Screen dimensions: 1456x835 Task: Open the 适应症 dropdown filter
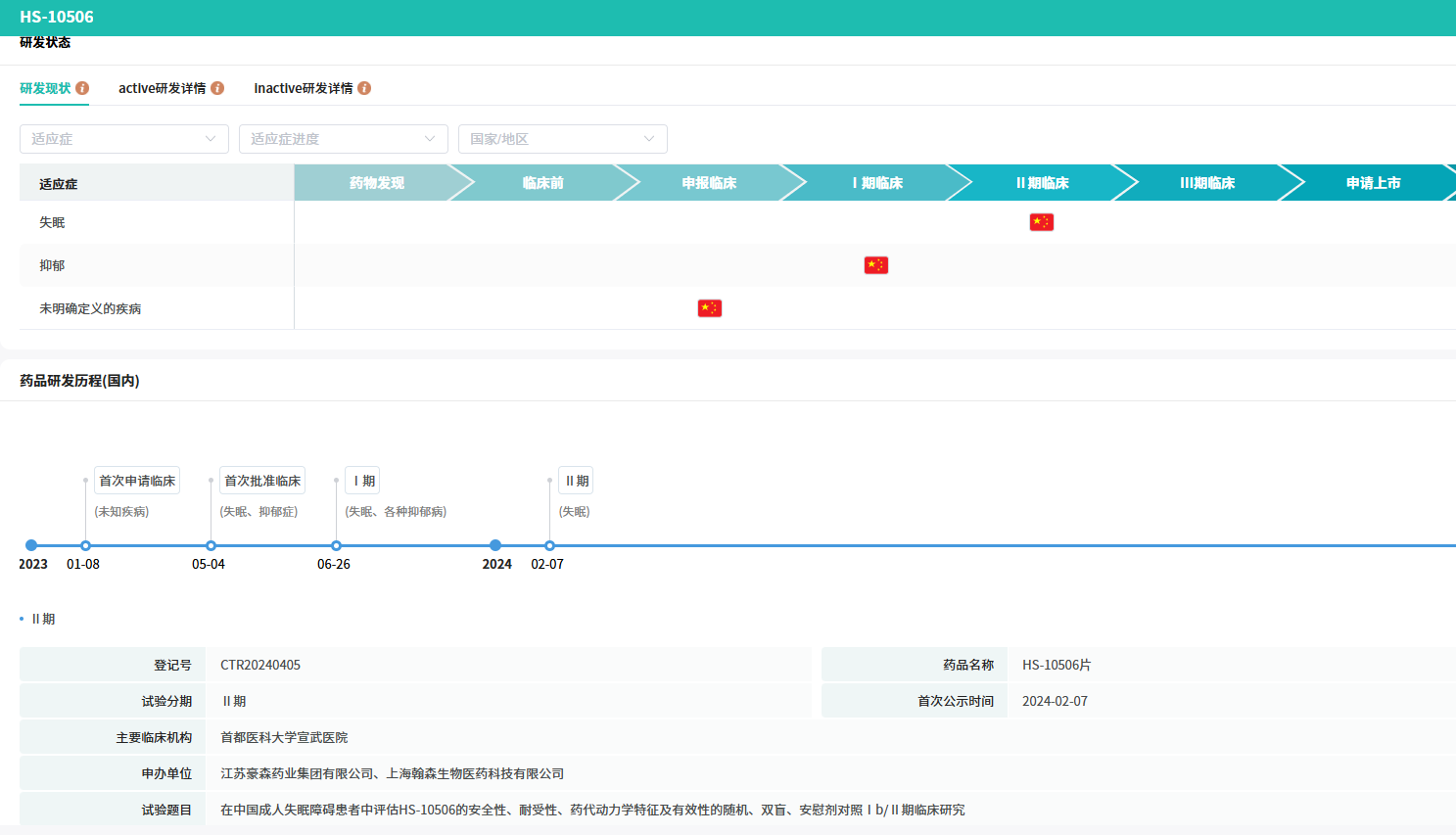tap(124, 139)
